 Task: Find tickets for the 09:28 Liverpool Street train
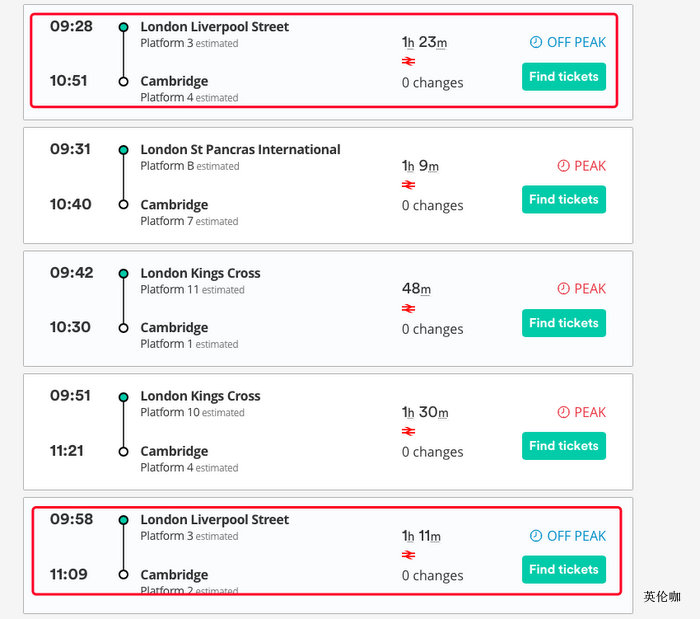tap(564, 77)
